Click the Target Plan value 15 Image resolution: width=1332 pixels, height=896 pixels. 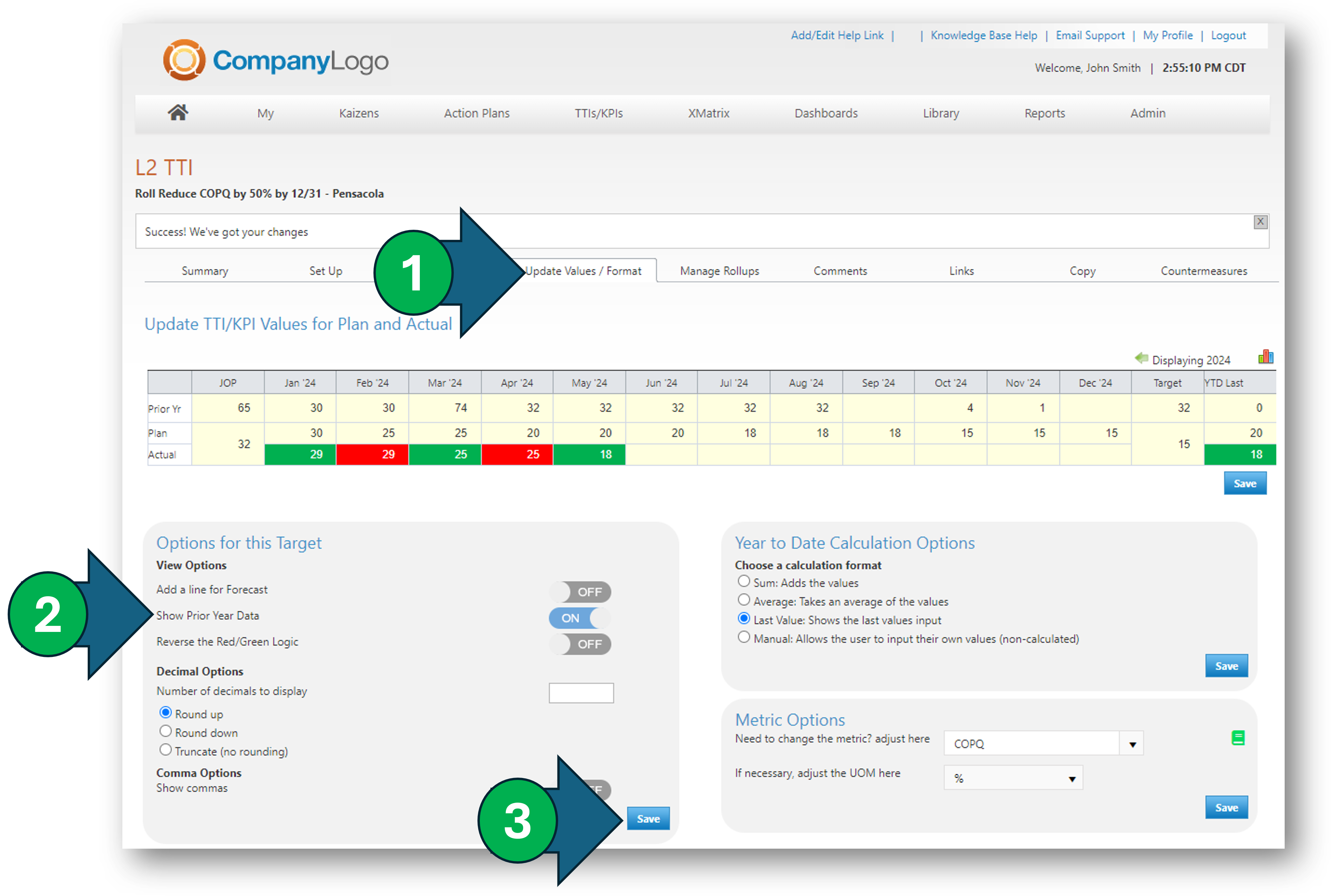pyautogui.click(x=1168, y=444)
